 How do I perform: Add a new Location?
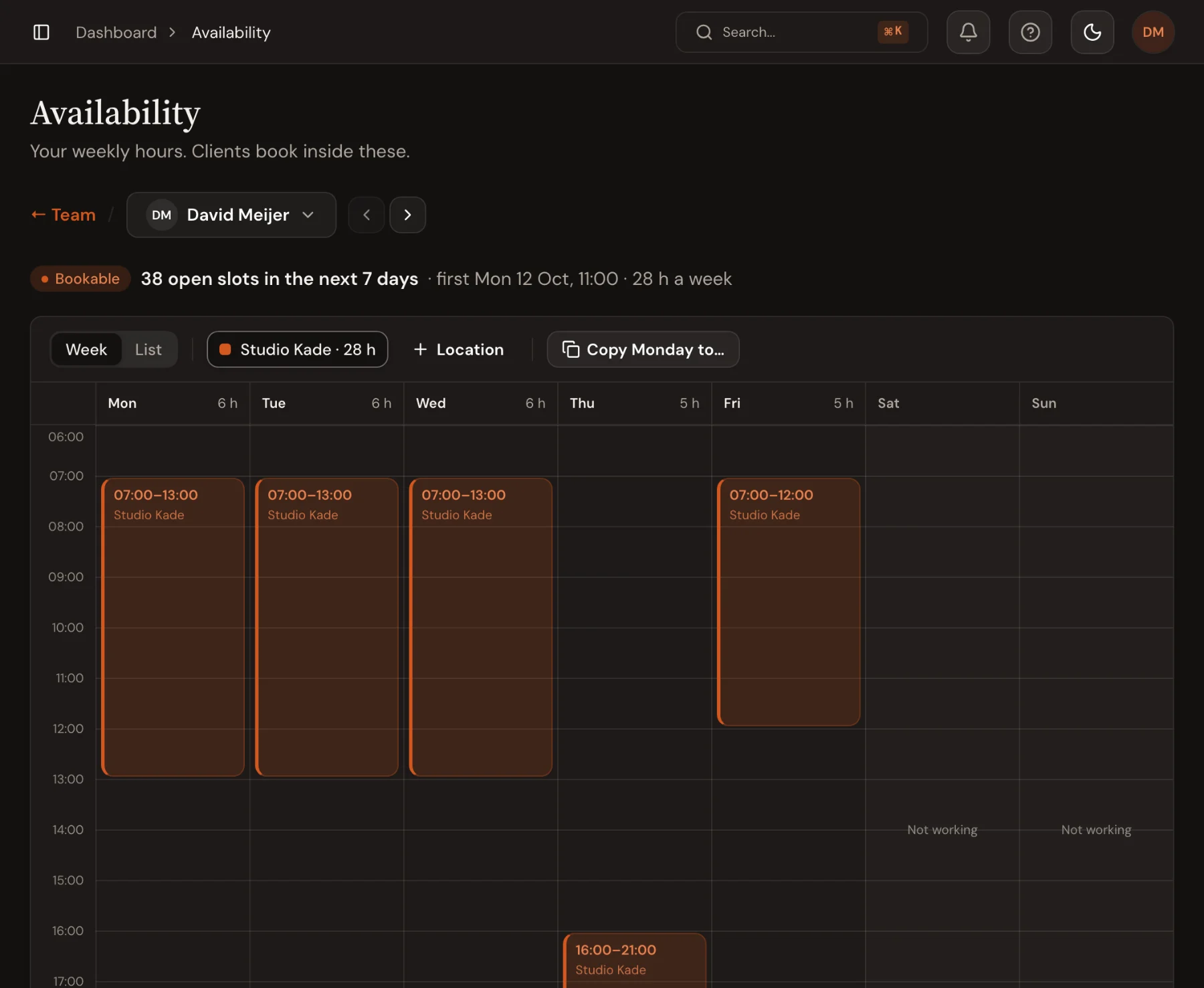tap(459, 349)
